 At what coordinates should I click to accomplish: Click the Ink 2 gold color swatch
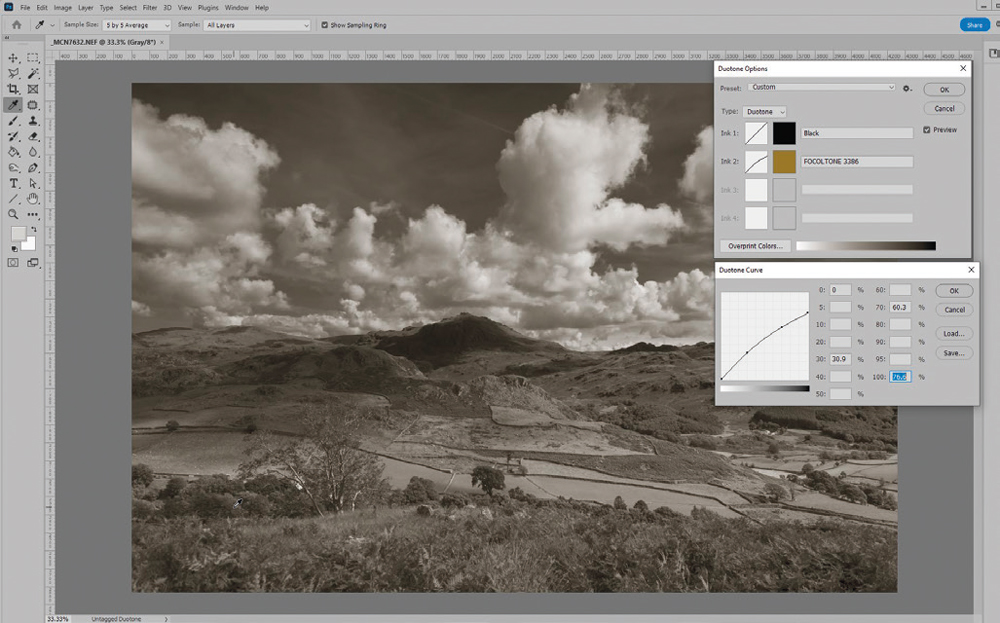tap(784, 162)
